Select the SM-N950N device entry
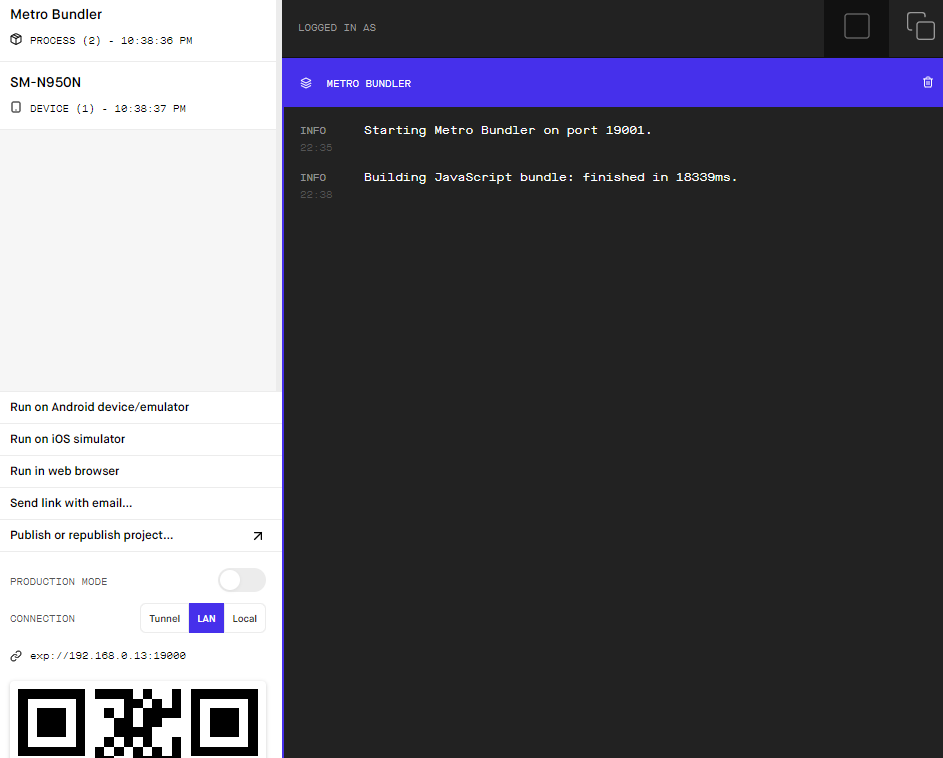The height and width of the screenshot is (758, 943). click(x=138, y=95)
